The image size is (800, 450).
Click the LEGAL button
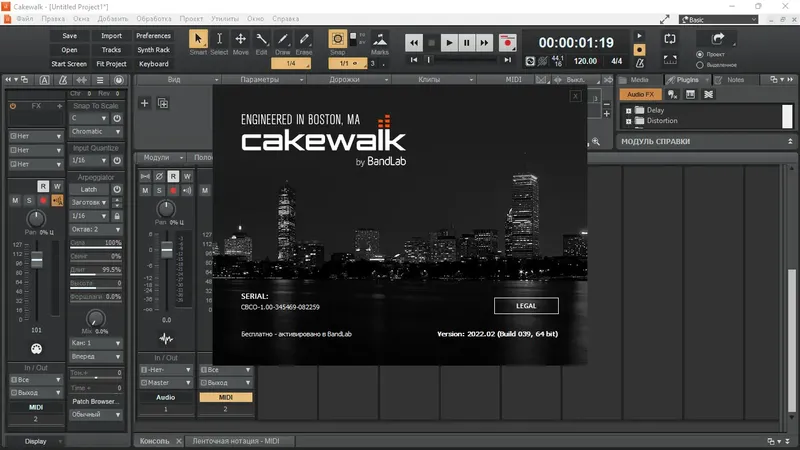tap(526, 306)
